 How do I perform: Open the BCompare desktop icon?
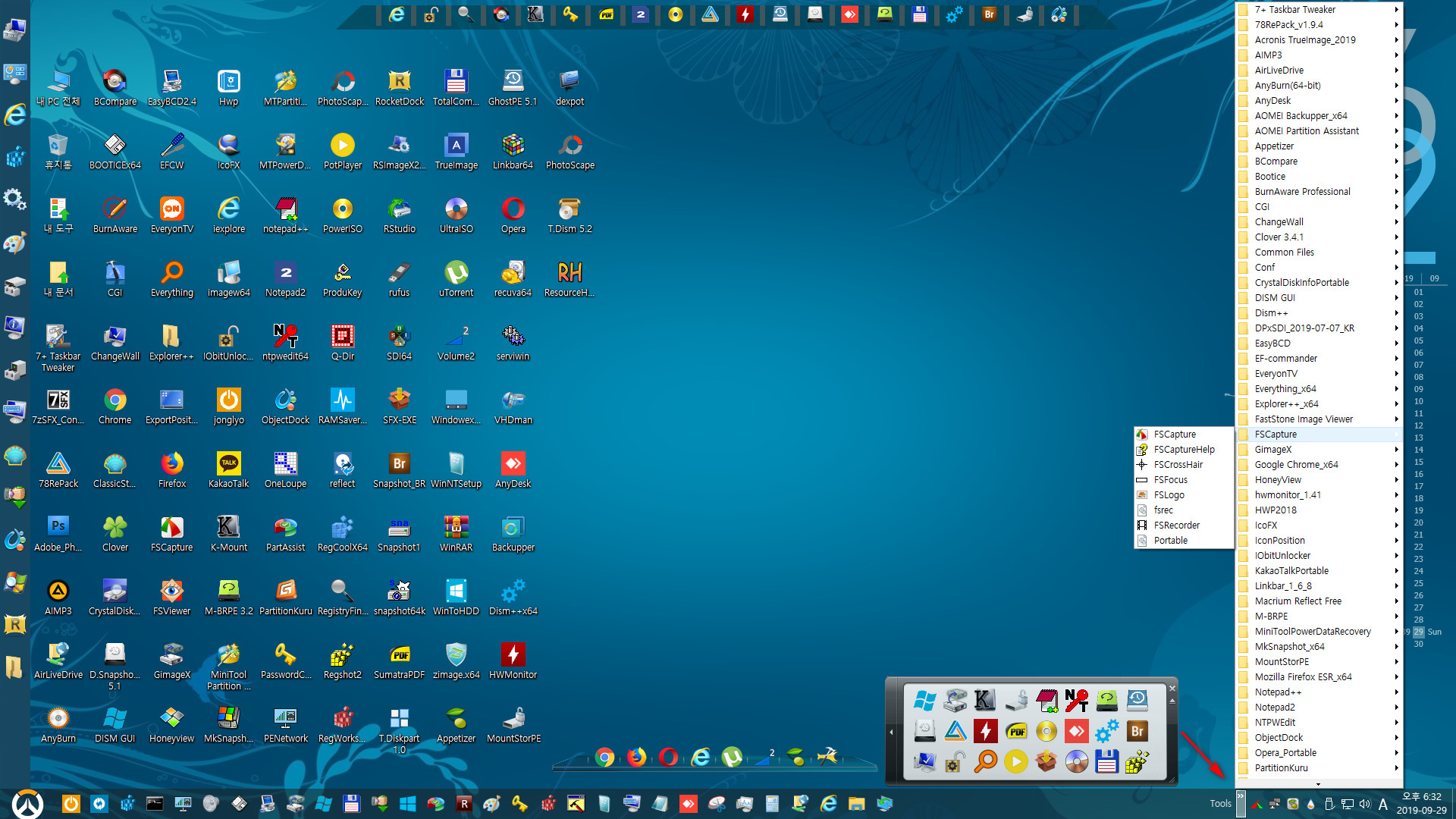(x=115, y=87)
